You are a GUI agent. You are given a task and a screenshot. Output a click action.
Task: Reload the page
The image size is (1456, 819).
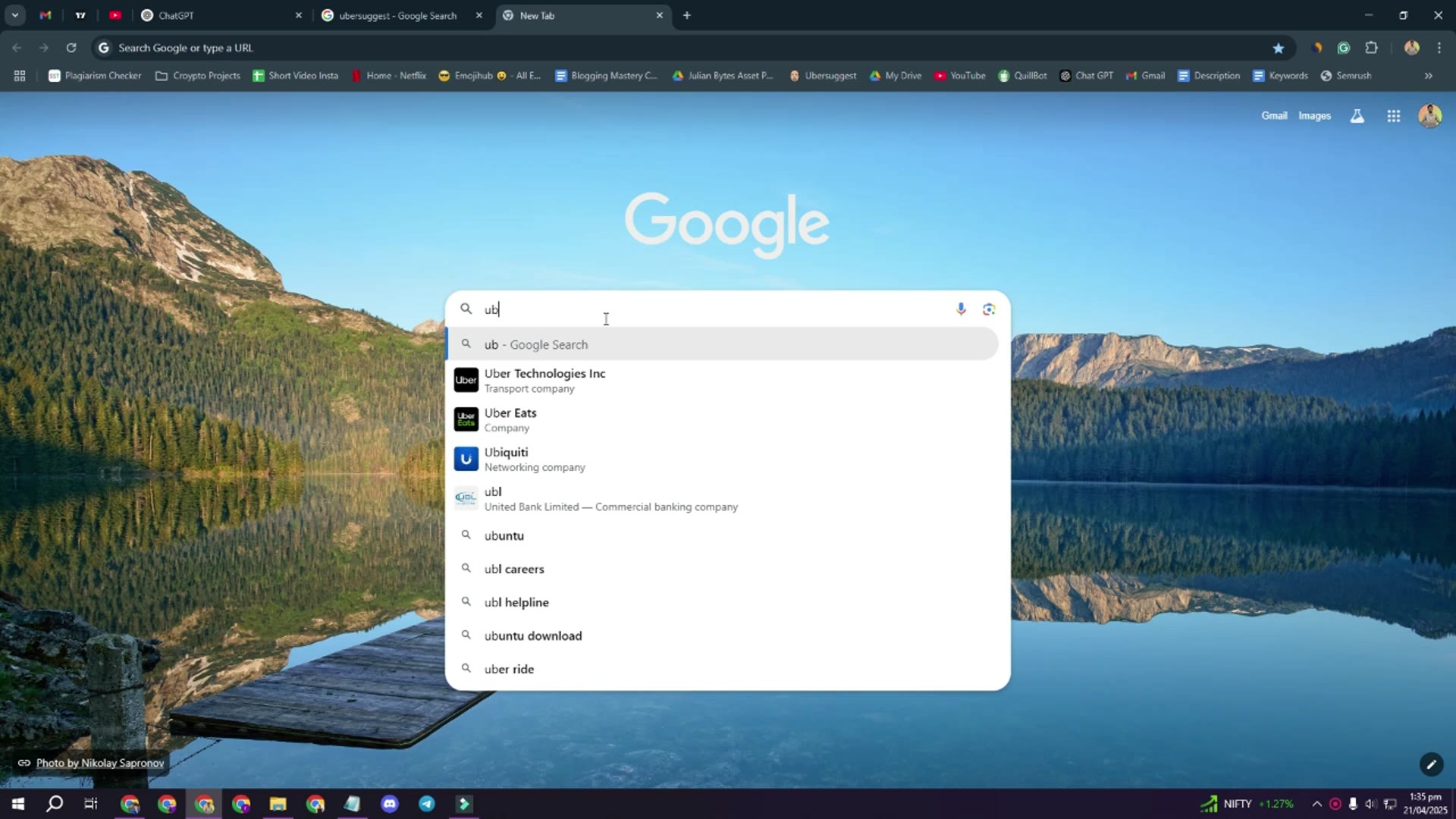coord(71,48)
